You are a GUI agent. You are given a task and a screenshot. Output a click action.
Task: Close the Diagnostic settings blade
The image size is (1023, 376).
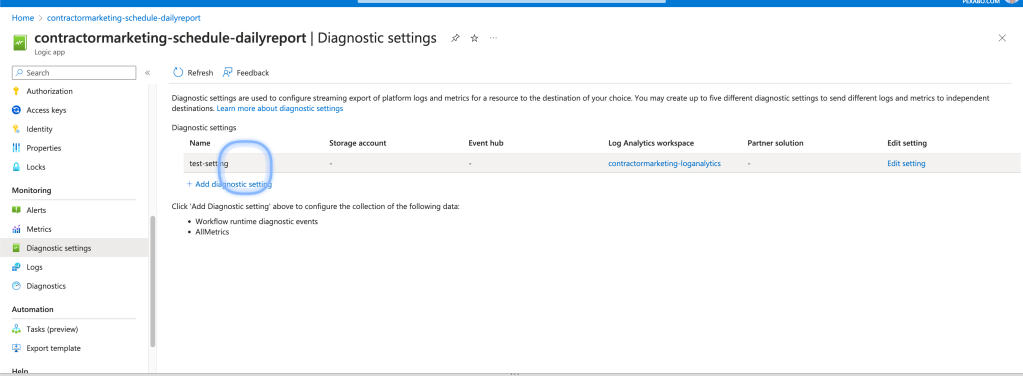pyautogui.click(x=1002, y=38)
